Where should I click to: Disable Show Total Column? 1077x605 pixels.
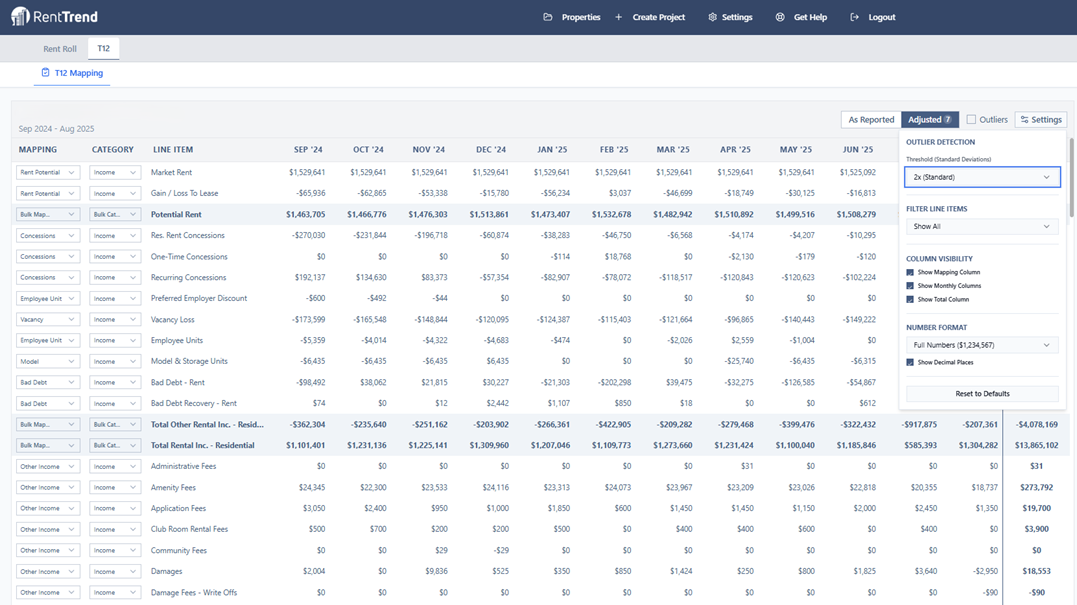909,300
